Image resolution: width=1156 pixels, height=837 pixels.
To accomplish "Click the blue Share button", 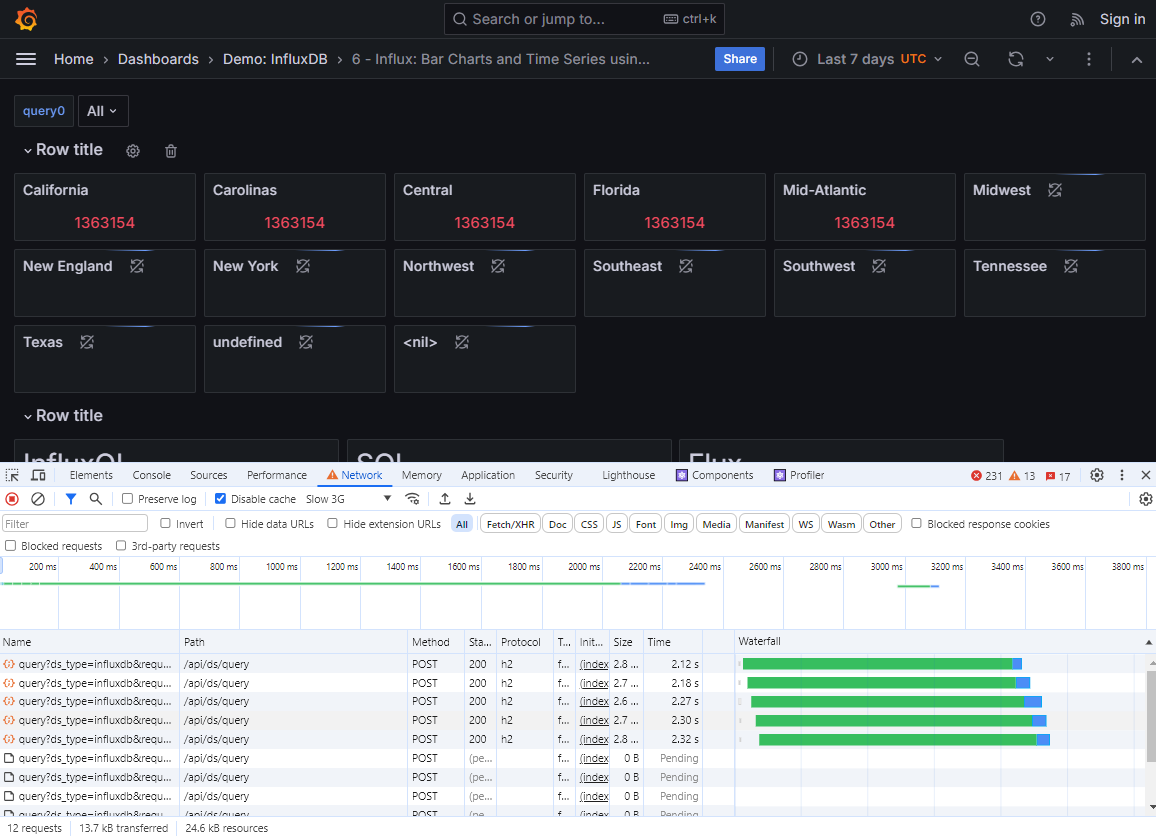I will [x=739, y=59].
